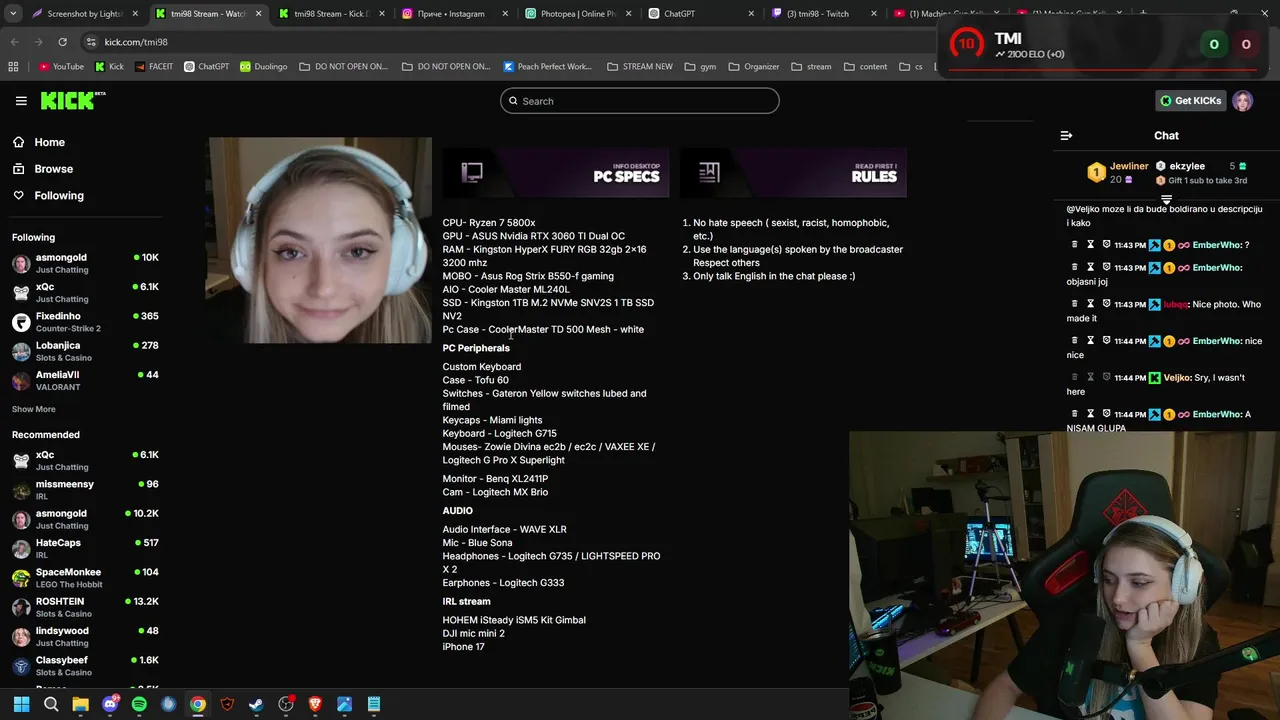Click delete icon on EmberWho "?" message
This screenshot has width=1280, height=720.
1075,245
